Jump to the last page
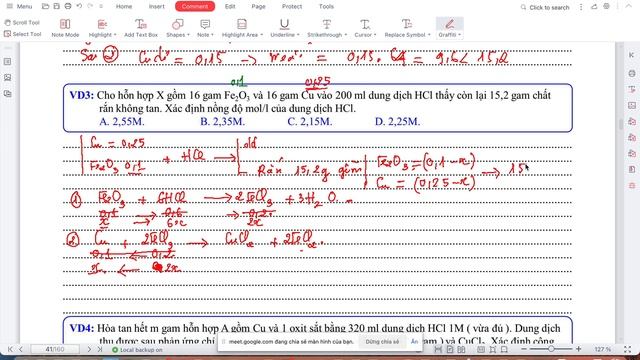Image resolution: width=640 pixels, height=360 pixels. (x=100, y=349)
